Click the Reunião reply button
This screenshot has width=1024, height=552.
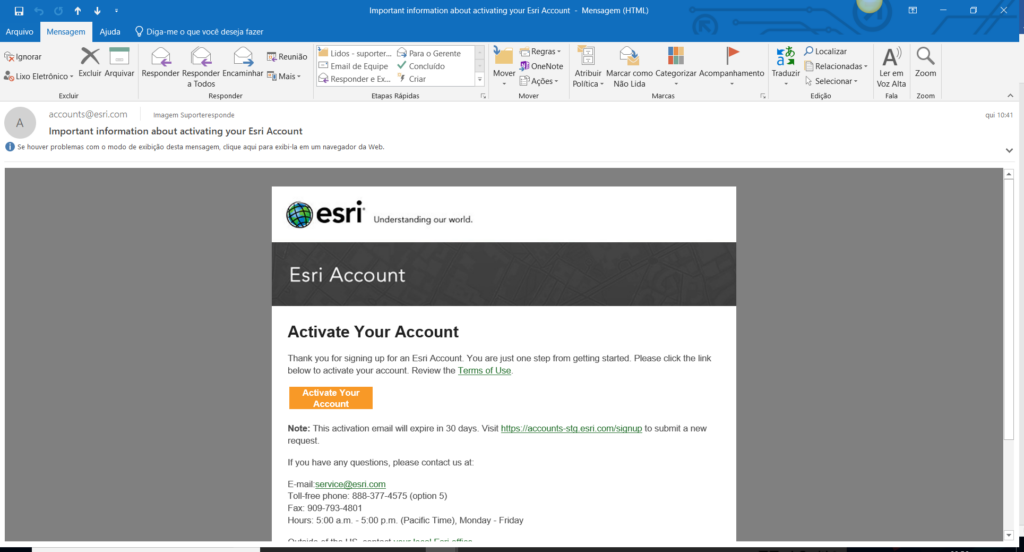(287, 57)
